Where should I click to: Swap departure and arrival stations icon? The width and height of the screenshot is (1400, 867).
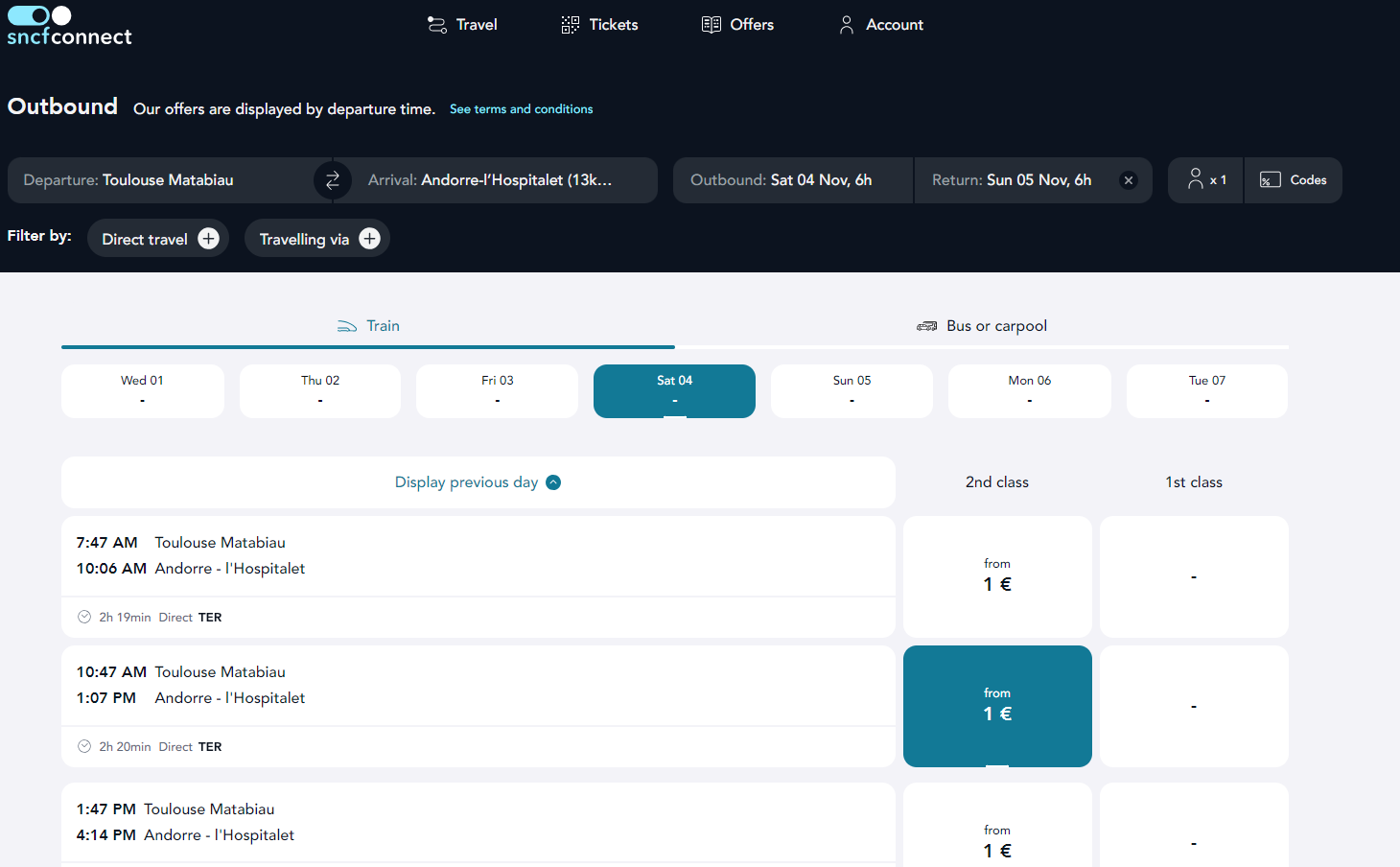click(x=333, y=180)
